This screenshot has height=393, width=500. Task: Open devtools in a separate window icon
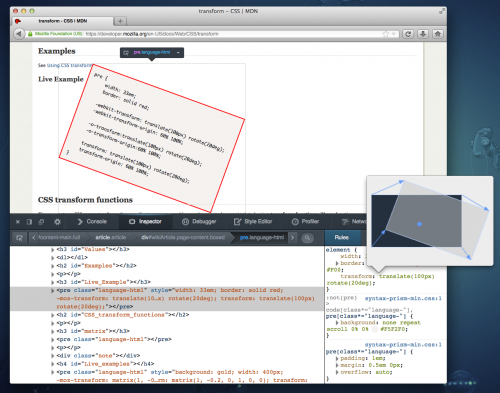(x=41, y=222)
